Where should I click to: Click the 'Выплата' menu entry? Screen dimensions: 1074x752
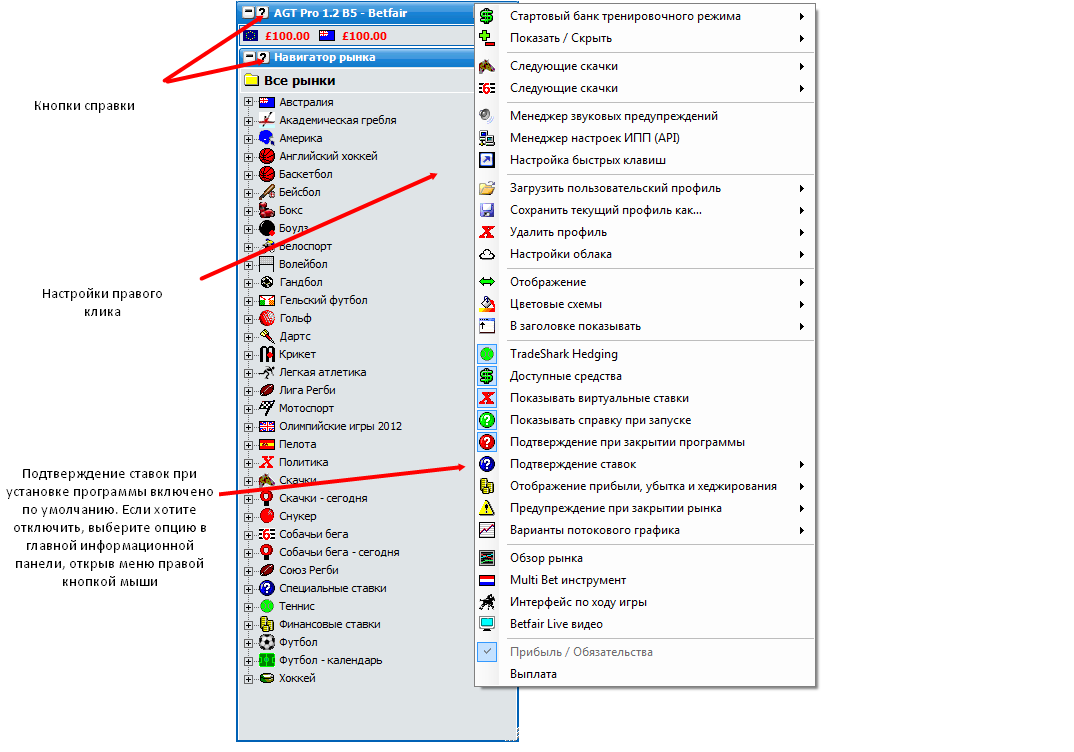(533, 674)
